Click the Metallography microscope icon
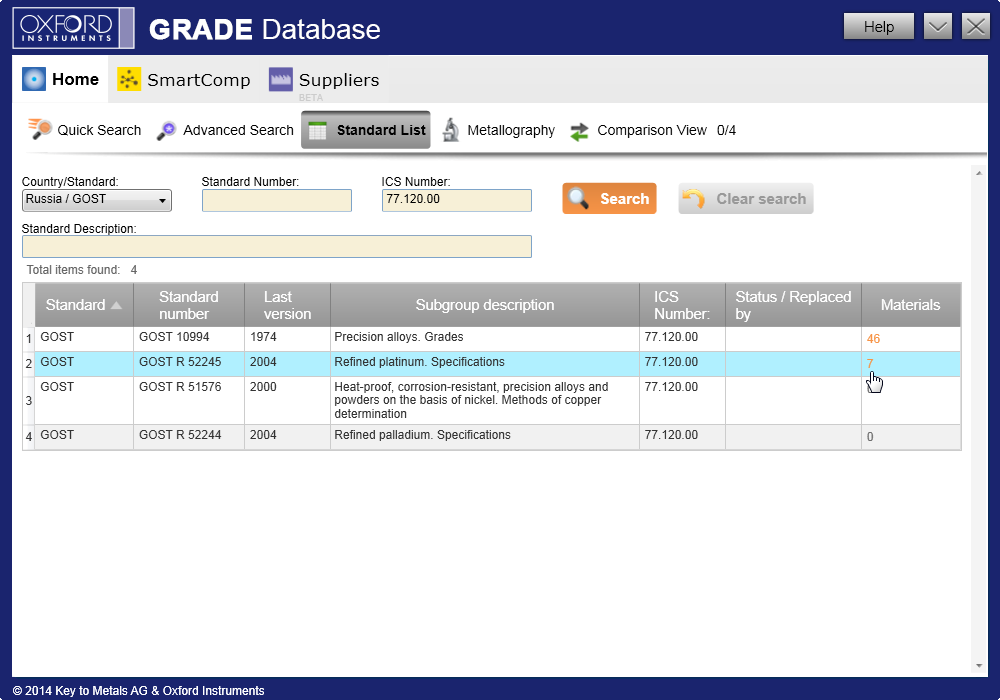This screenshot has width=1000, height=700. click(451, 130)
